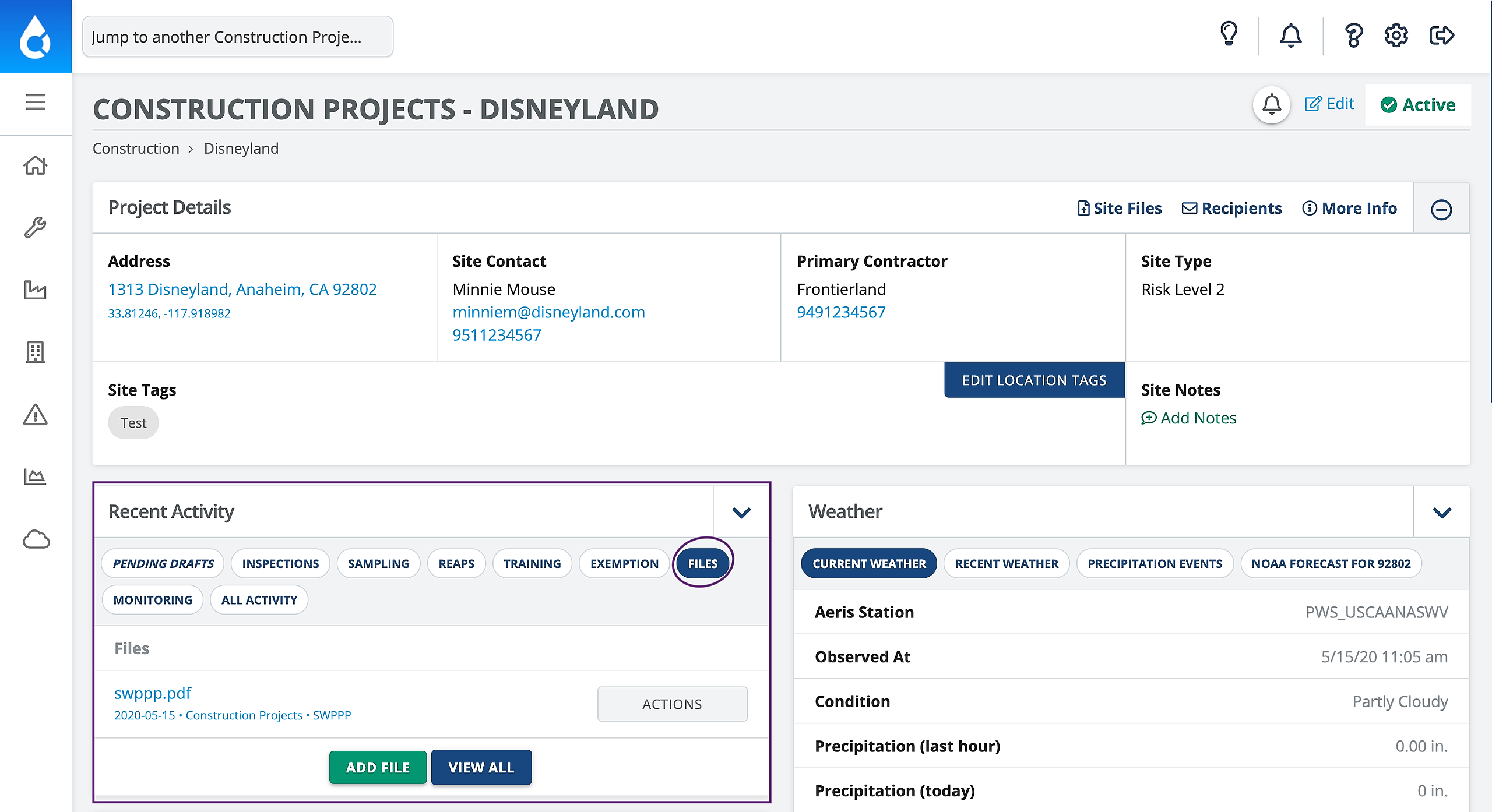Screen dimensions: 1492x812
Task: Click the round project notification bell
Action: click(x=1272, y=105)
